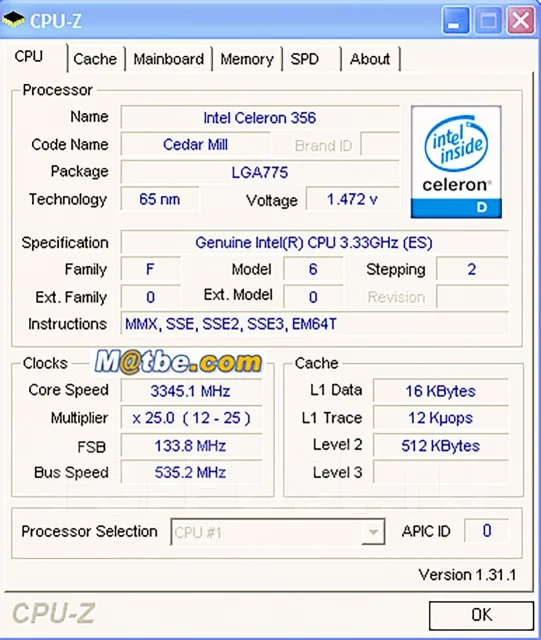Click the empty Brand ID field
Screen dimensions: 541x640
pos(380,144)
